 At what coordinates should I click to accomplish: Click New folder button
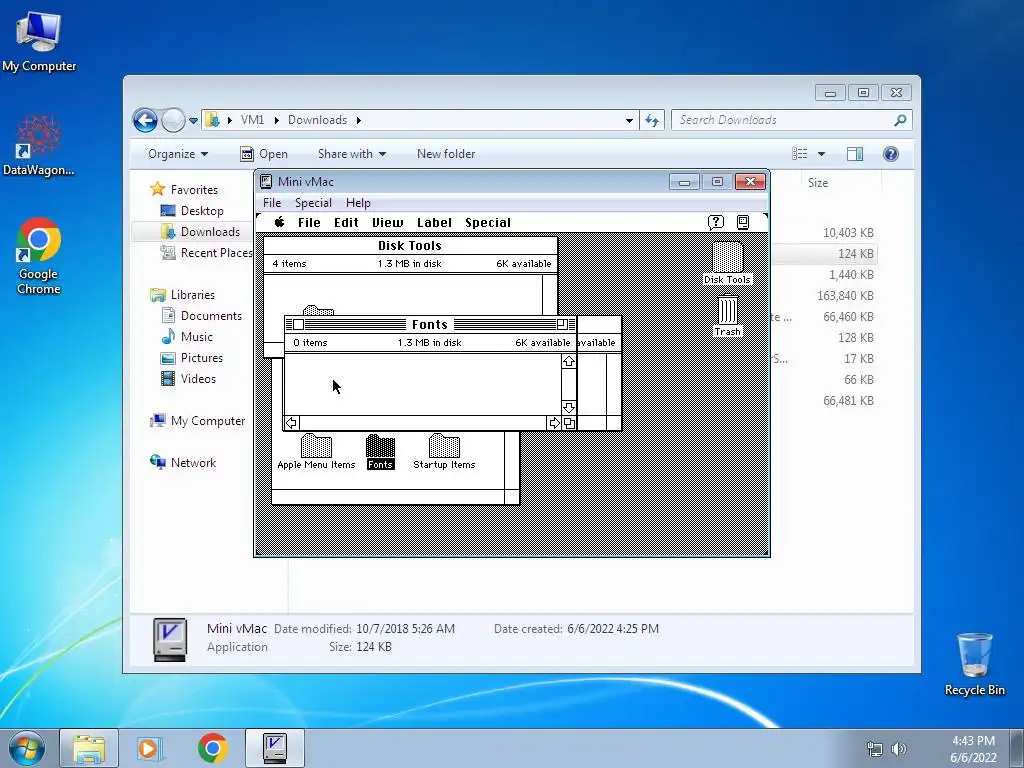pyautogui.click(x=446, y=154)
